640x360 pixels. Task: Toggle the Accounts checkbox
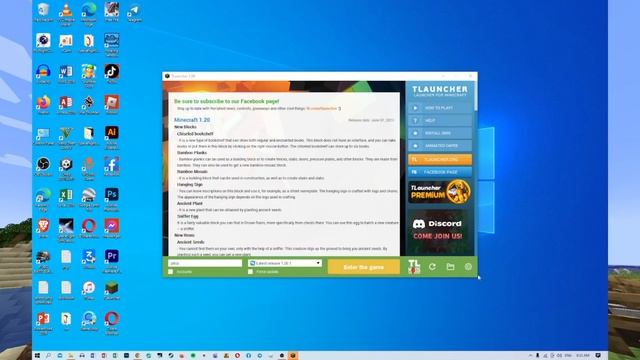coord(171,272)
